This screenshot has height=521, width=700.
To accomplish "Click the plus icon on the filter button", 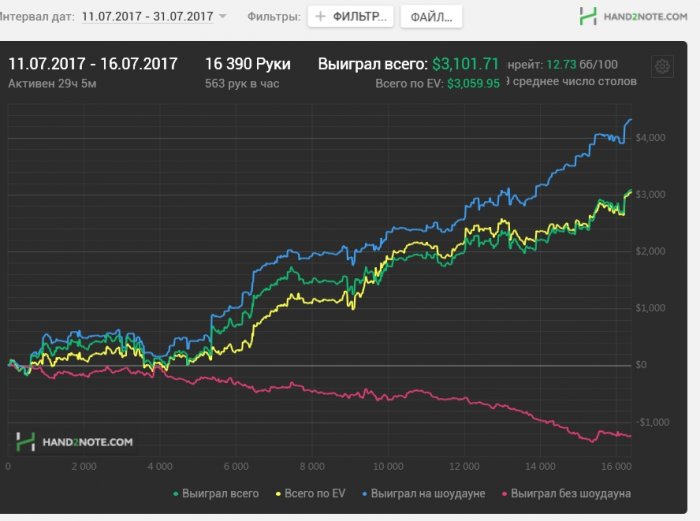I will (320, 17).
